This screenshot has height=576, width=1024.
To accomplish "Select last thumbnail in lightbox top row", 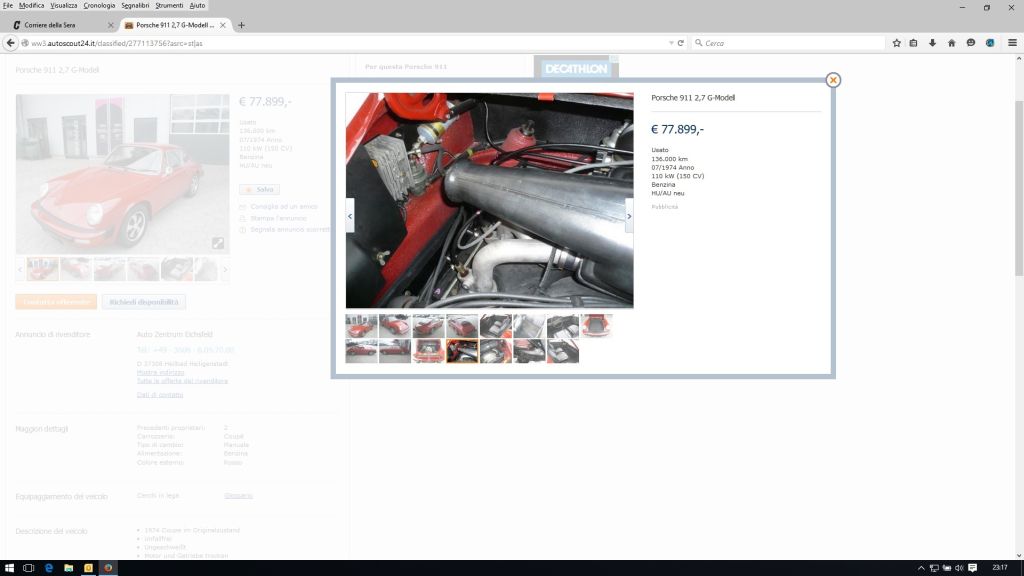I will pos(596,326).
